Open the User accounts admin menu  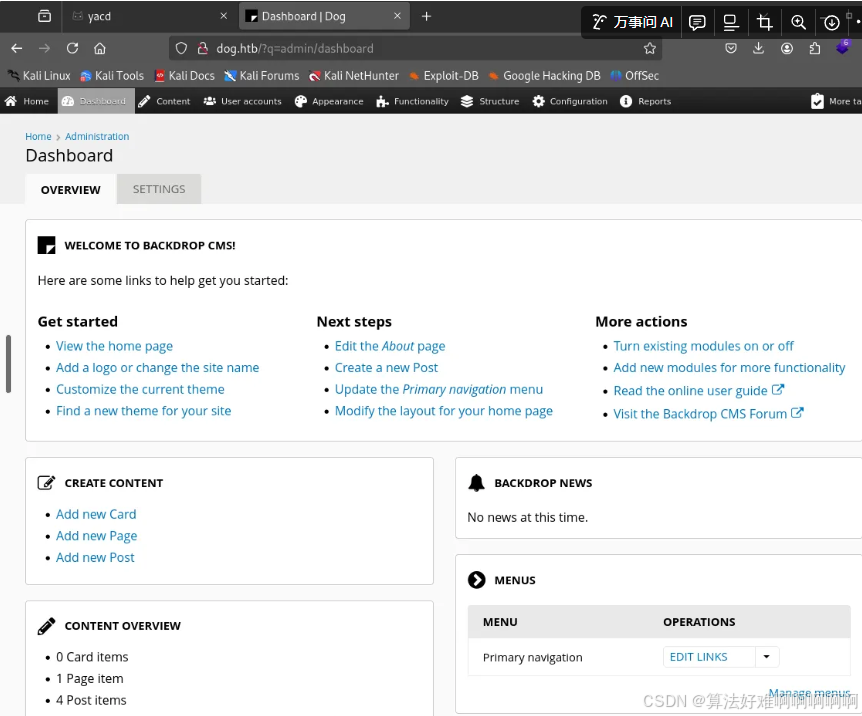coord(242,101)
